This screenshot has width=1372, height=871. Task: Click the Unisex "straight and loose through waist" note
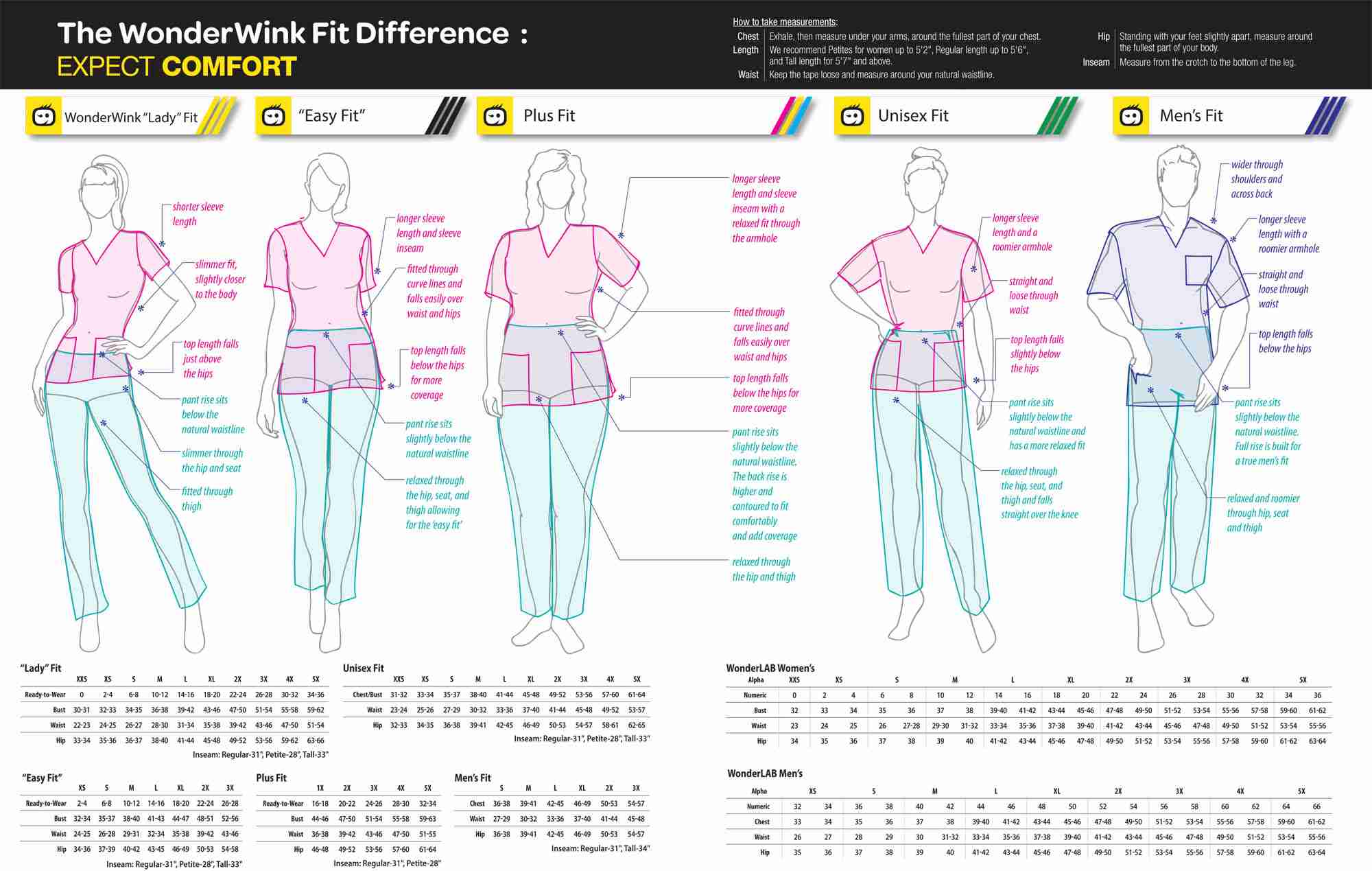[x=1033, y=295]
